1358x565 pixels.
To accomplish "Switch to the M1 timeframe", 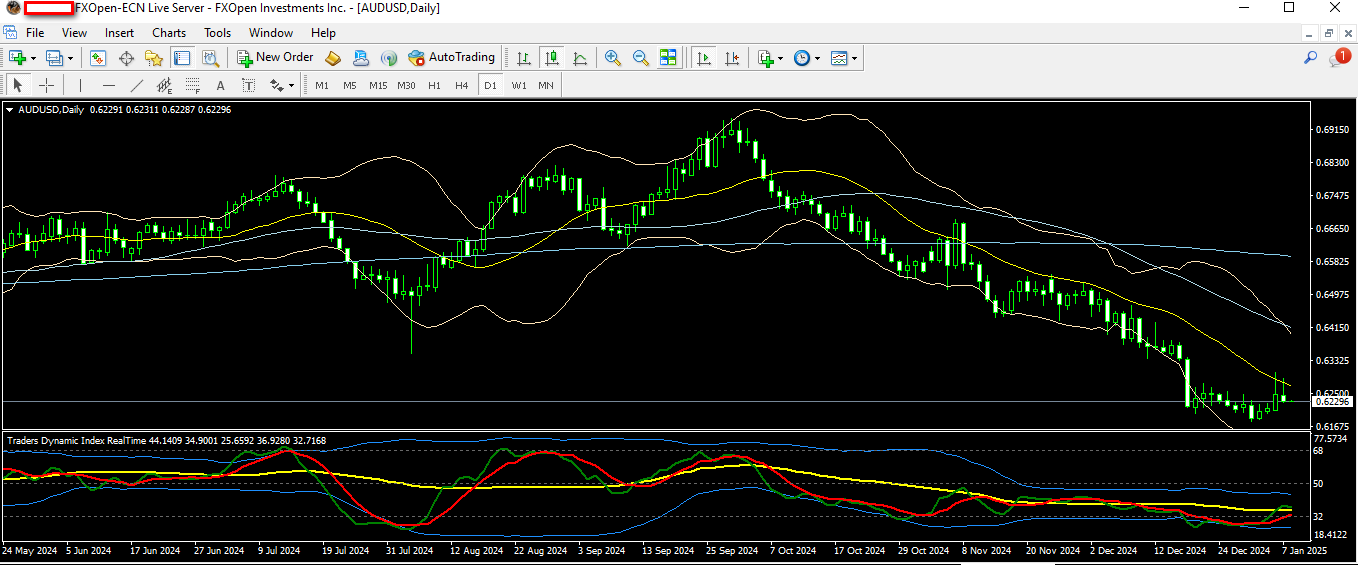I will pyautogui.click(x=322, y=85).
